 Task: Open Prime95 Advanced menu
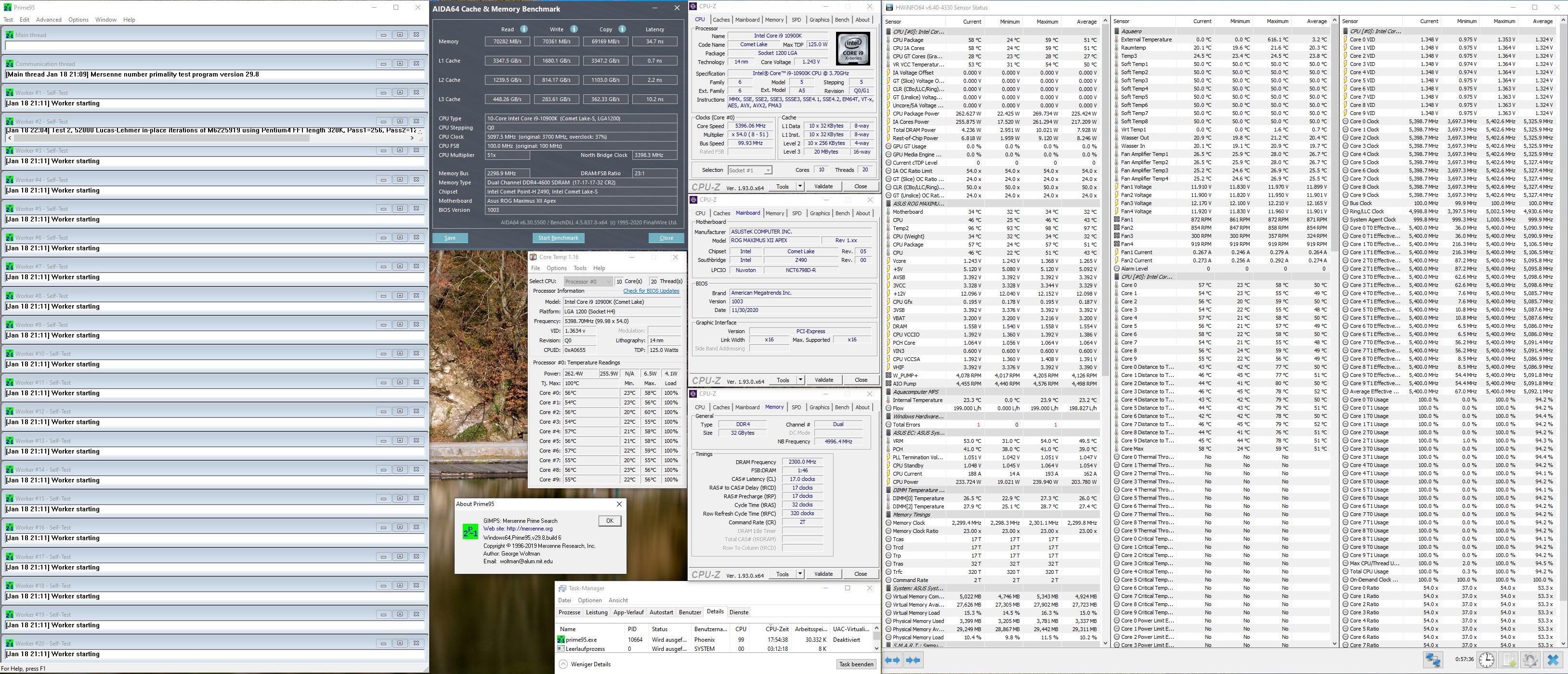(x=49, y=19)
